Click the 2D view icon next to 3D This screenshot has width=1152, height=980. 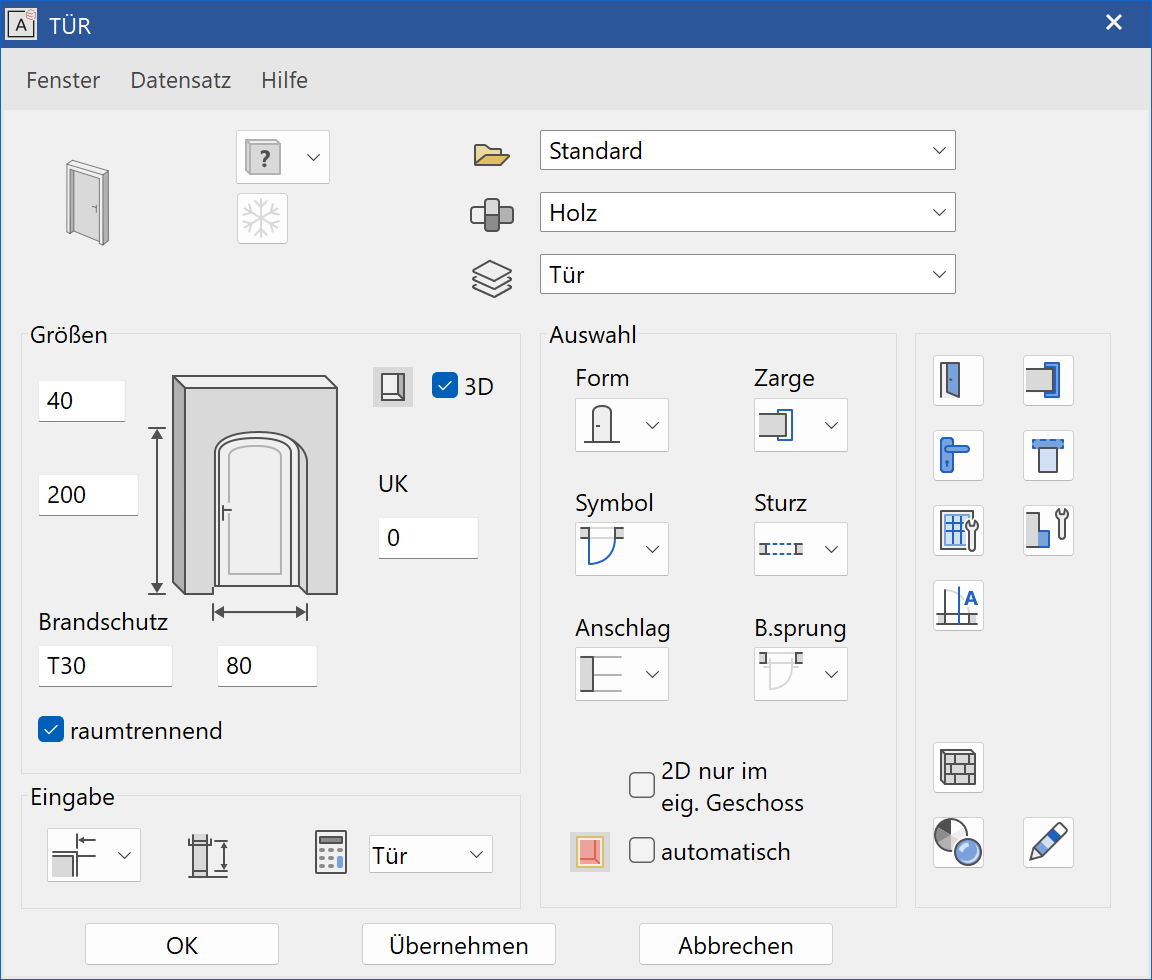(393, 386)
